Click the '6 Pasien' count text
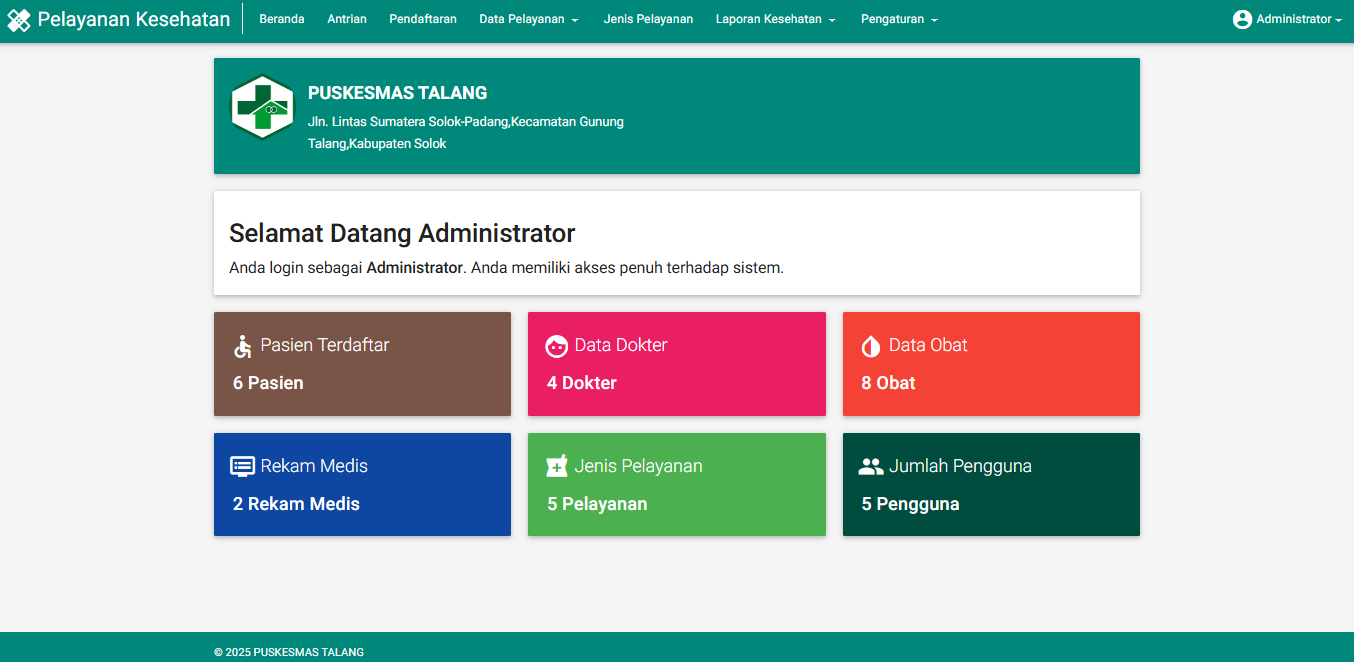Viewport: 1354px width, 662px height. click(x=268, y=383)
